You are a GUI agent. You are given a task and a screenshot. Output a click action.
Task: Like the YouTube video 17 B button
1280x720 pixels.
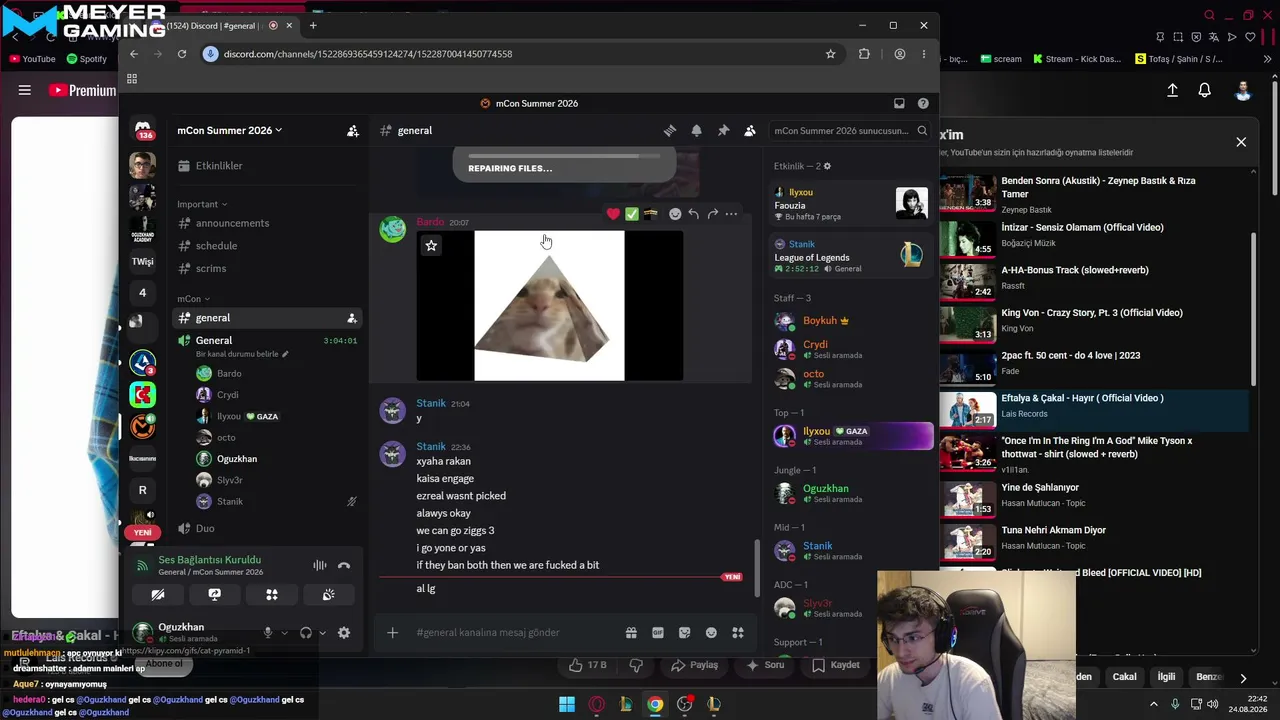[x=588, y=665]
